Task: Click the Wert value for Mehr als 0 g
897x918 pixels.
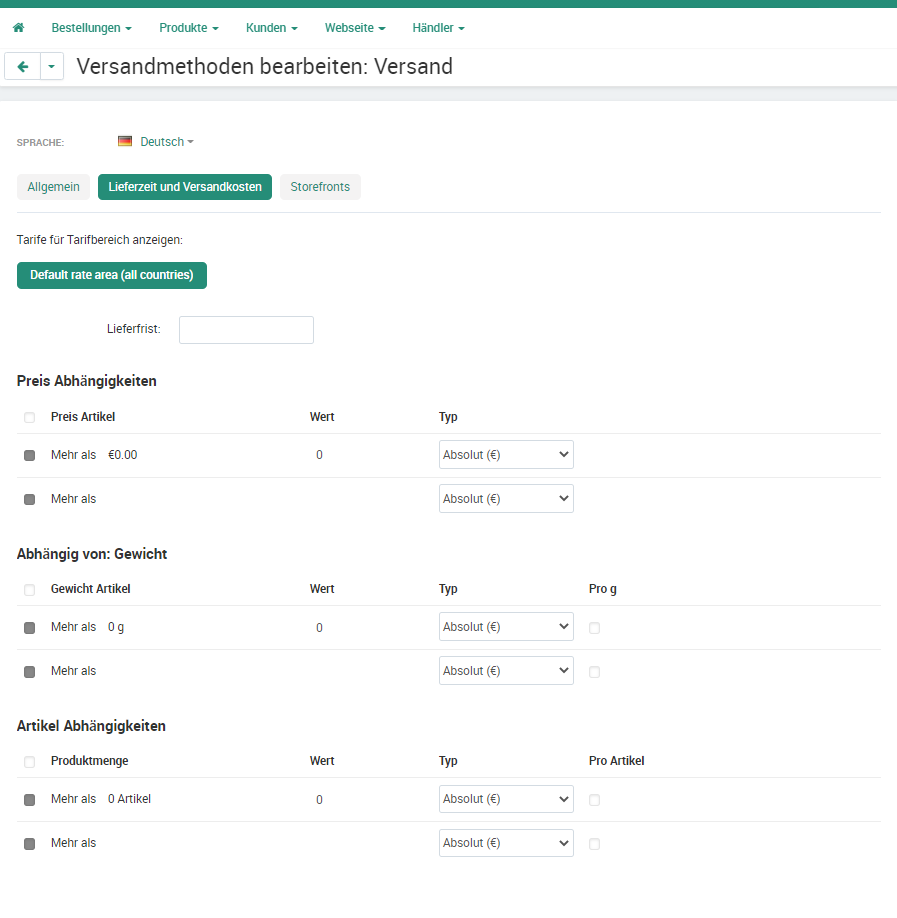Action: (319, 628)
